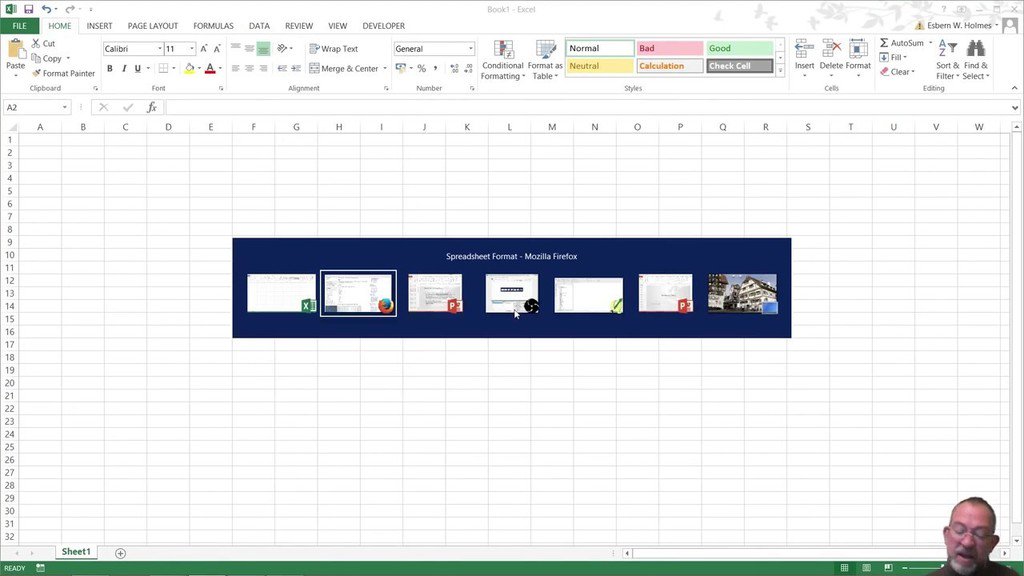The height and width of the screenshot is (576, 1024).
Task: Switch to the INSERT tab
Action: click(99, 26)
